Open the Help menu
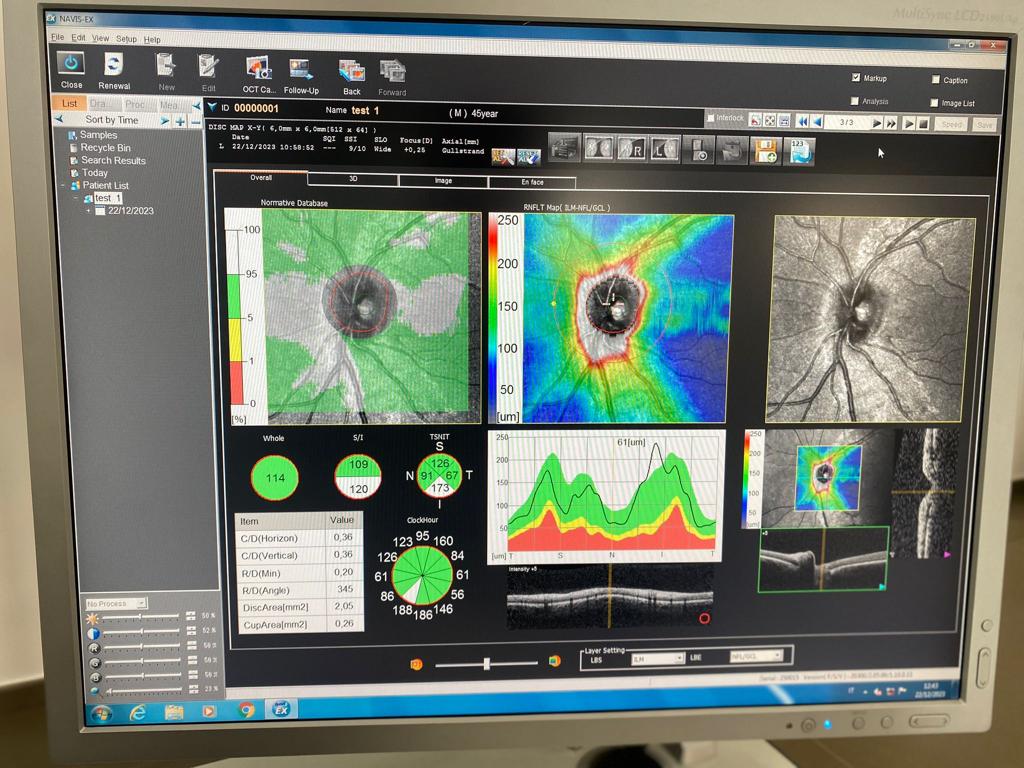 click(152, 40)
